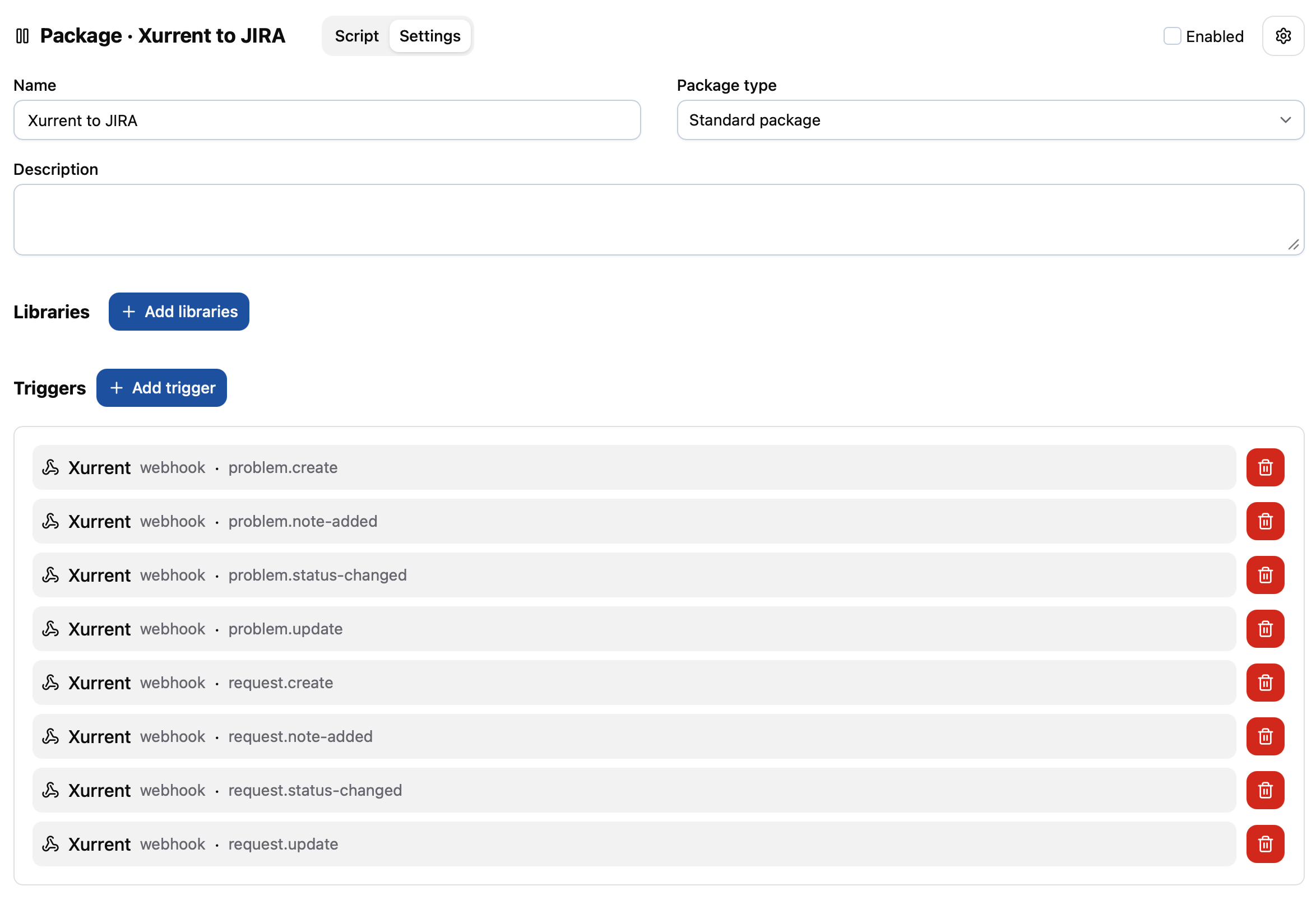Delete the request.update trigger
The height and width of the screenshot is (900, 1316).
tap(1265, 844)
